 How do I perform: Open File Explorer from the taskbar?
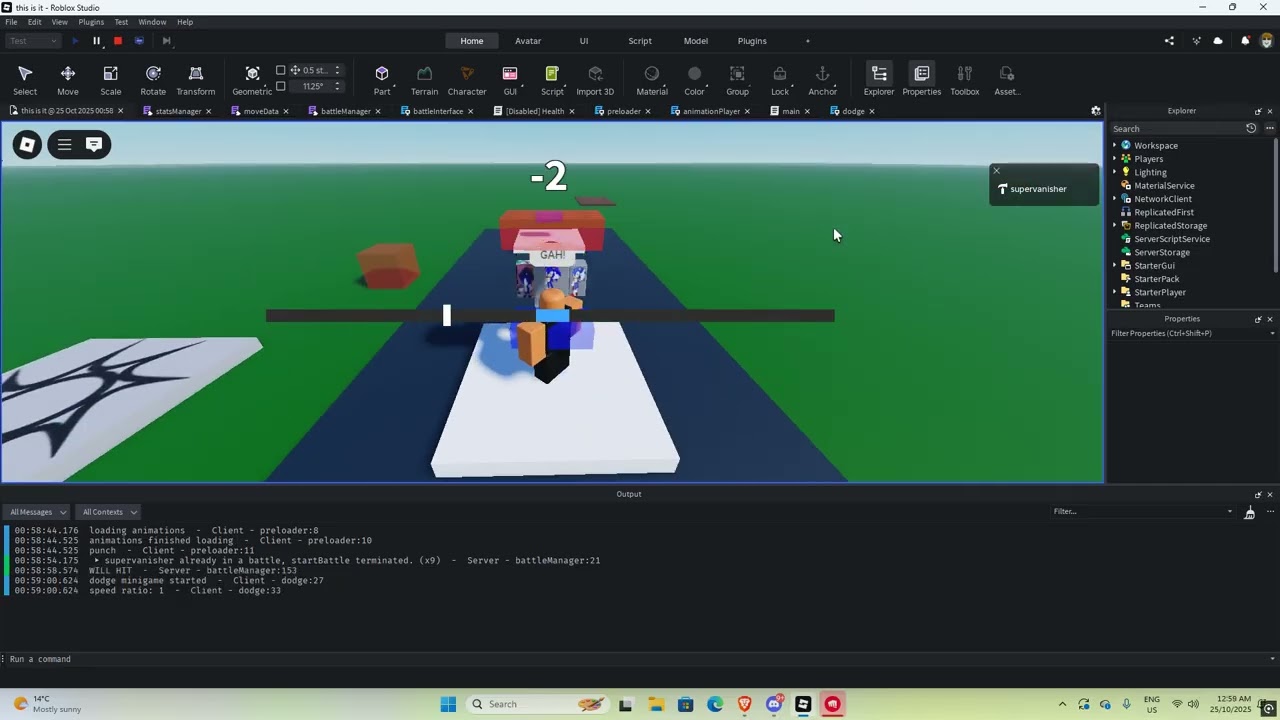[x=655, y=704]
